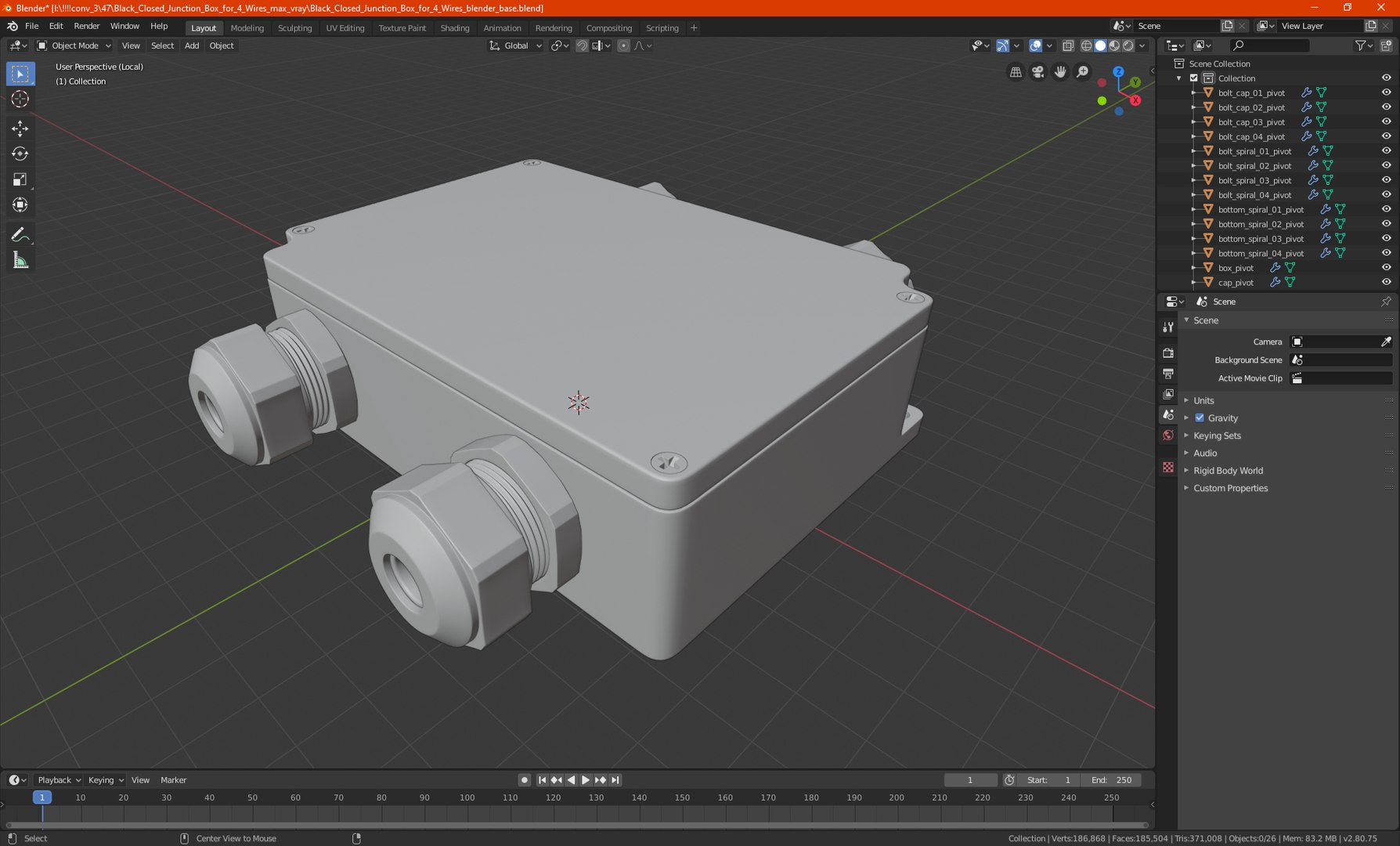Open the Object Mode dropdown
The width and height of the screenshot is (1400, 846).
(x=75, y=45)
